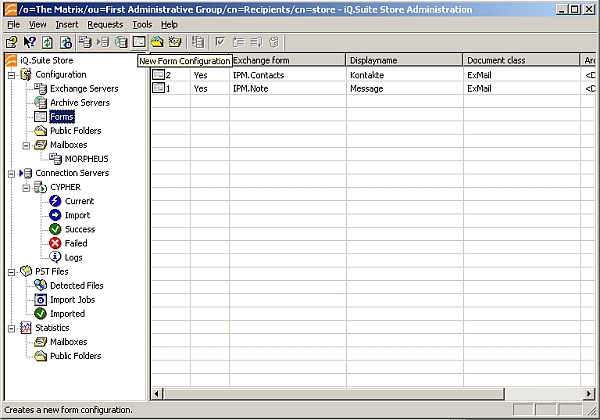Select Detected Files under PST Files

tap(75, 285)
